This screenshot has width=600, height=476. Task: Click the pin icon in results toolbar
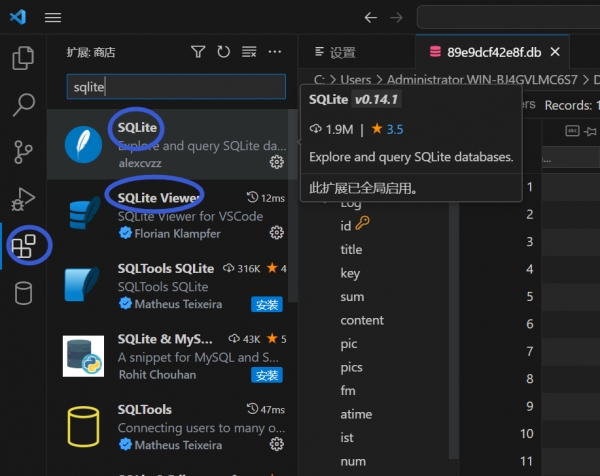(x=590, y=132)
